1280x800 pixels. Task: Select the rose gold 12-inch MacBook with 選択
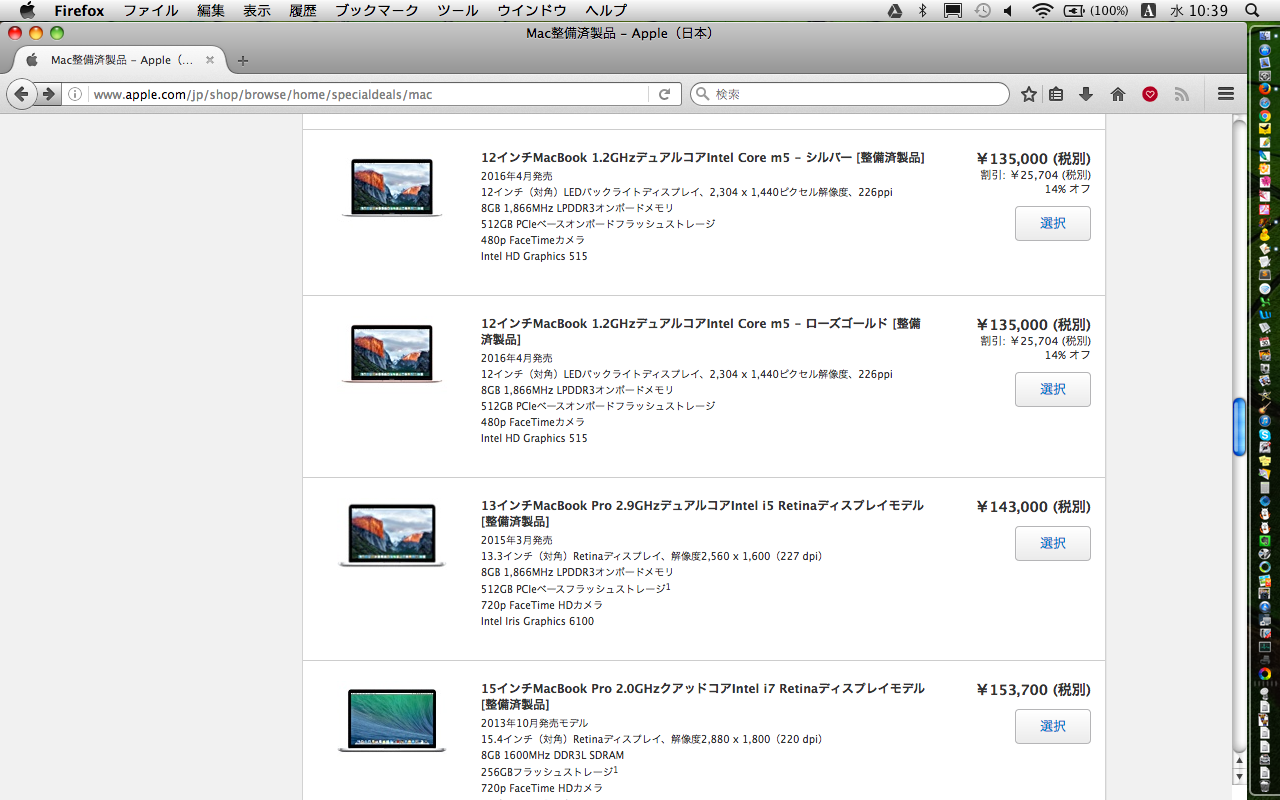tap(1052, 389)
